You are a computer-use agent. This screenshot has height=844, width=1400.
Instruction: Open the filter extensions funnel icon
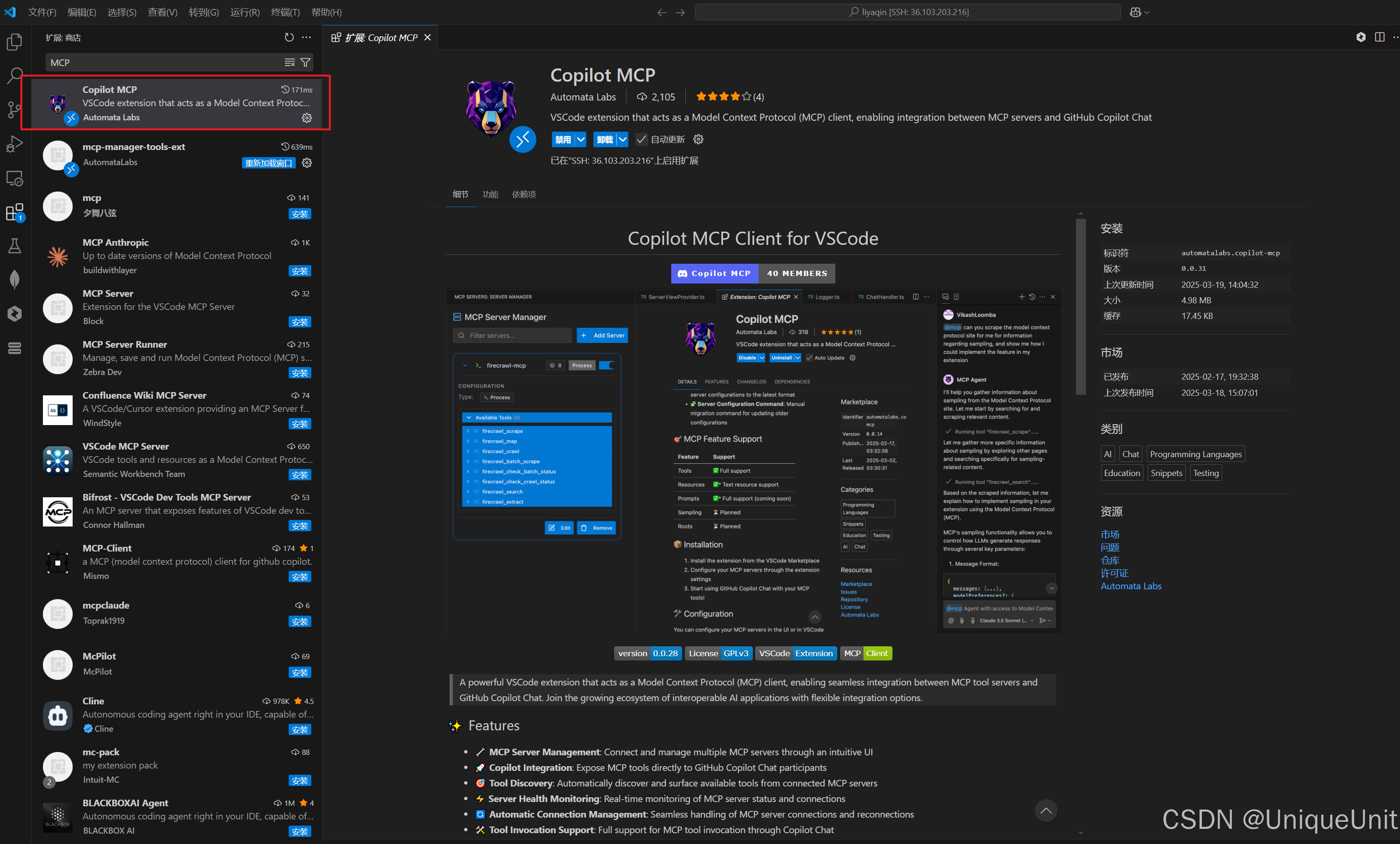tap(306, 62)
